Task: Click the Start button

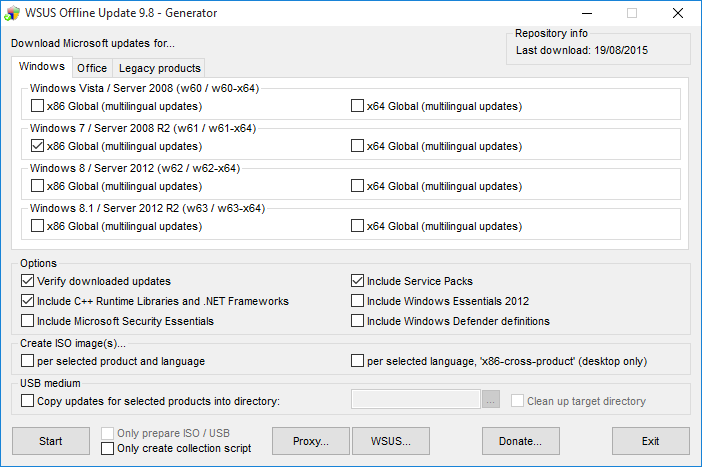Action: coord(51,441)
